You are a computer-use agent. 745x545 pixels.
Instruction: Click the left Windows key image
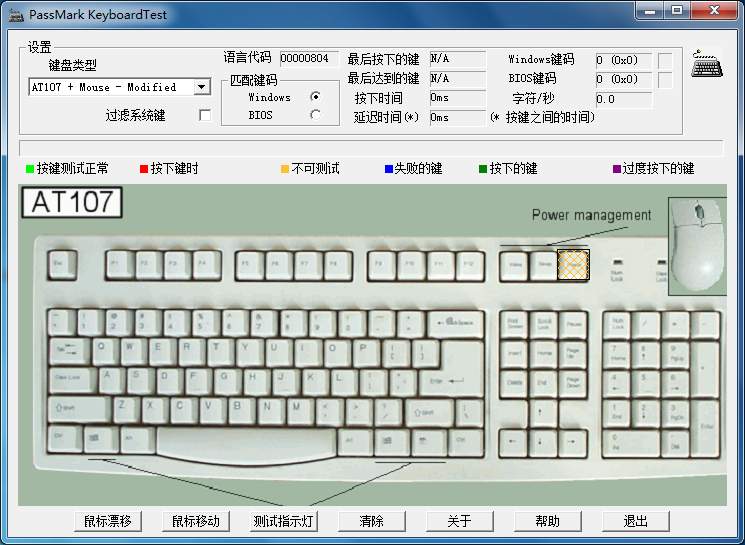click(x=101, y=439)
